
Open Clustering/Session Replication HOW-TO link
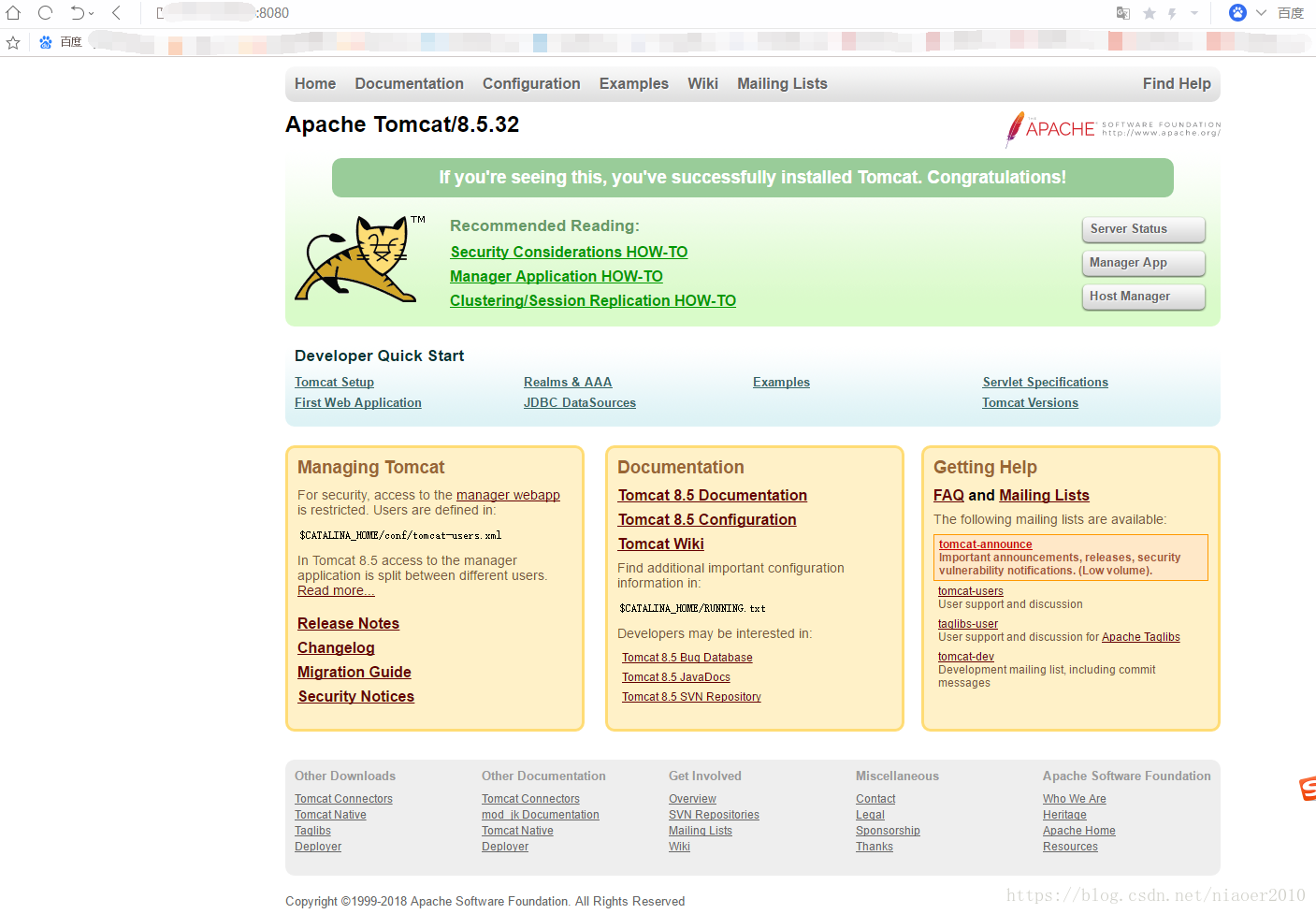pyautogui.click(x=593, y=300)
